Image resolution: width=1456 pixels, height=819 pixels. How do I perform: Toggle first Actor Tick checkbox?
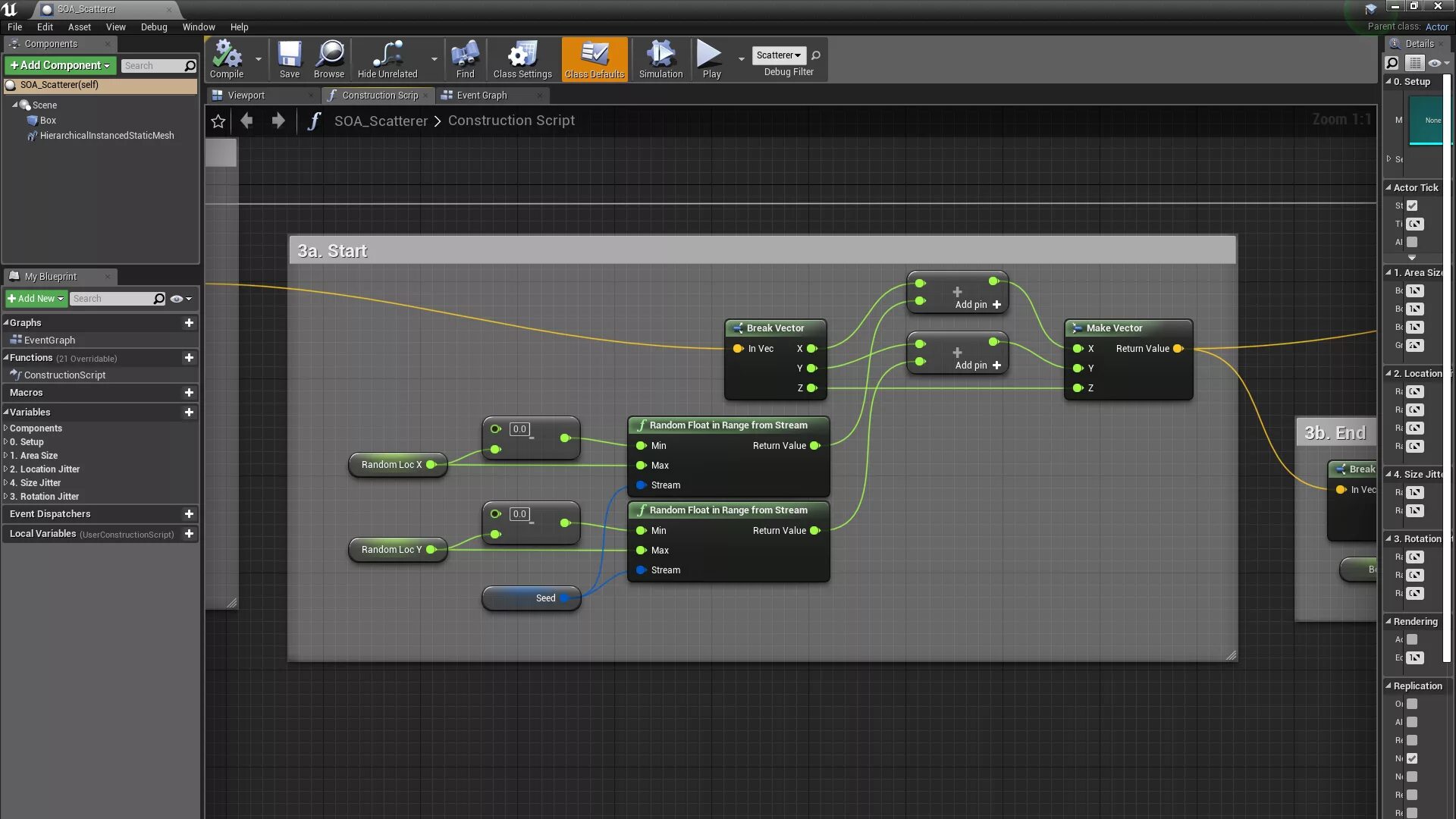coord(1412,206)
